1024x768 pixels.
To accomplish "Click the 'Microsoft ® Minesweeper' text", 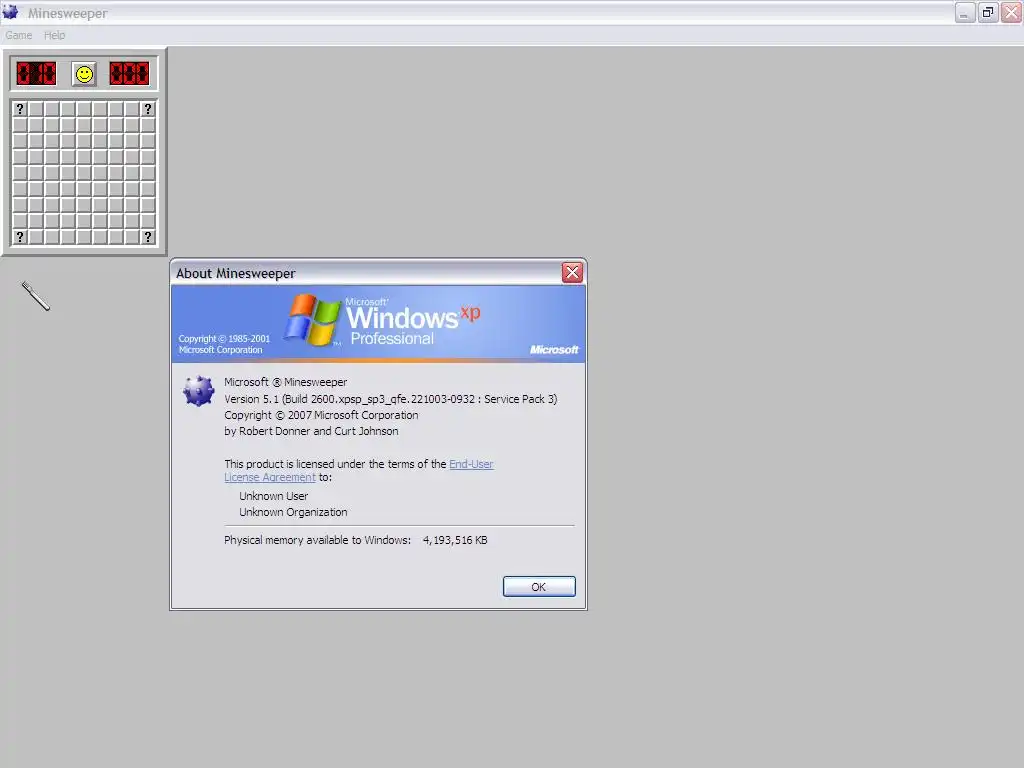I will click(285, 382).
